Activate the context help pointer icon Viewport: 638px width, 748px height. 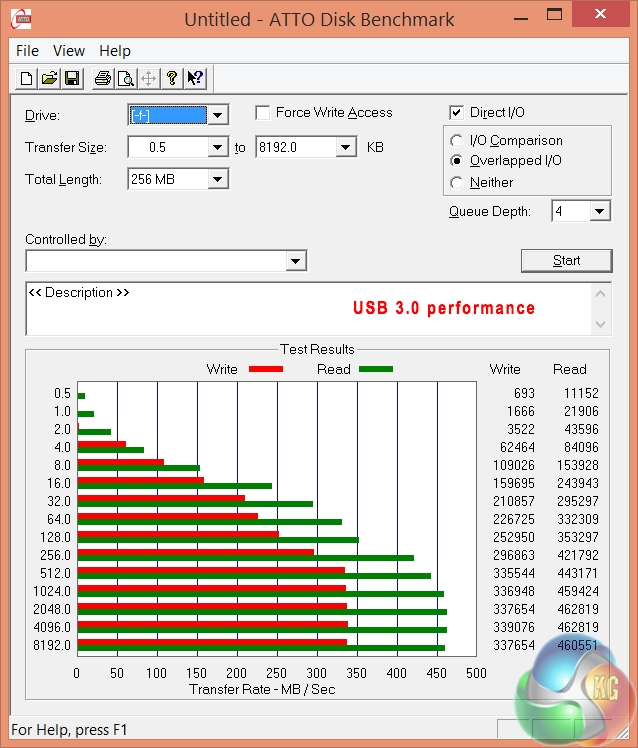click(x=195, y=78)
